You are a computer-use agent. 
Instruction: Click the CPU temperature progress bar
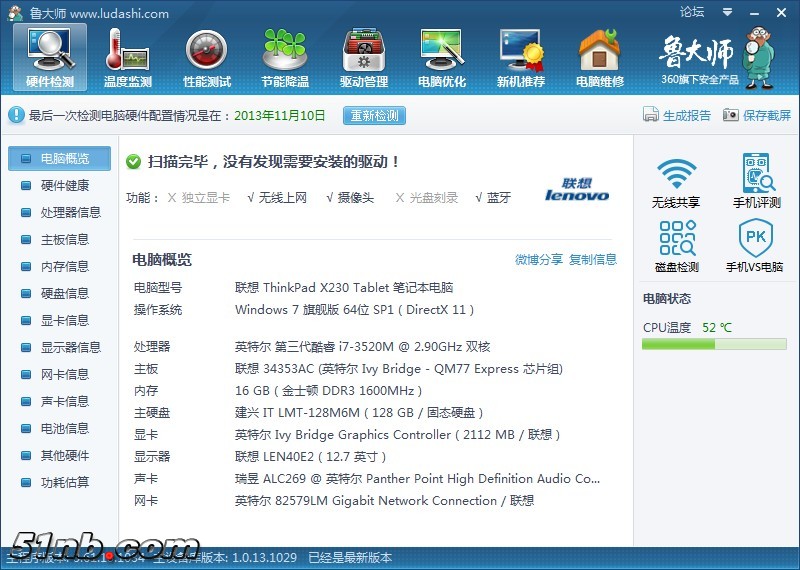click(x=714, y=345)
